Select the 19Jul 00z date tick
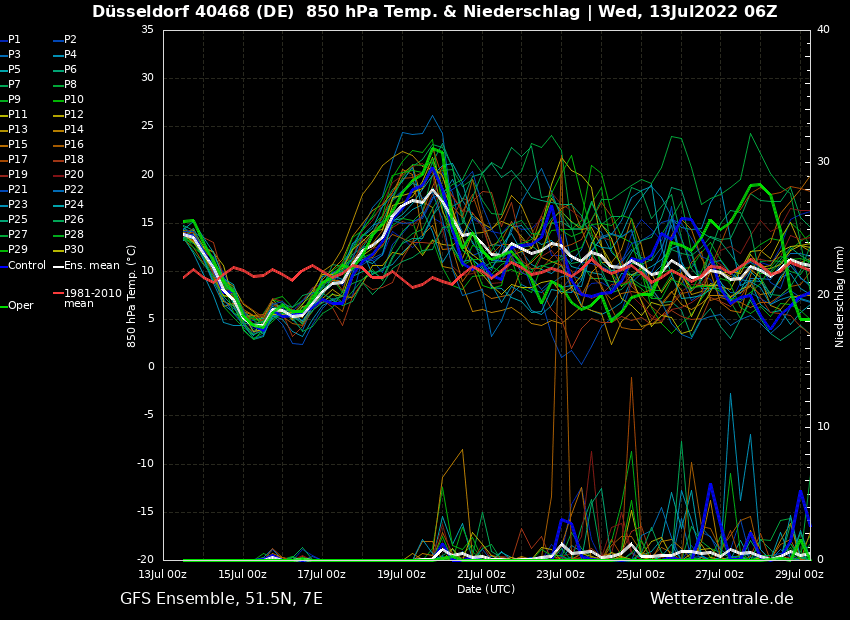 [401, 575]
